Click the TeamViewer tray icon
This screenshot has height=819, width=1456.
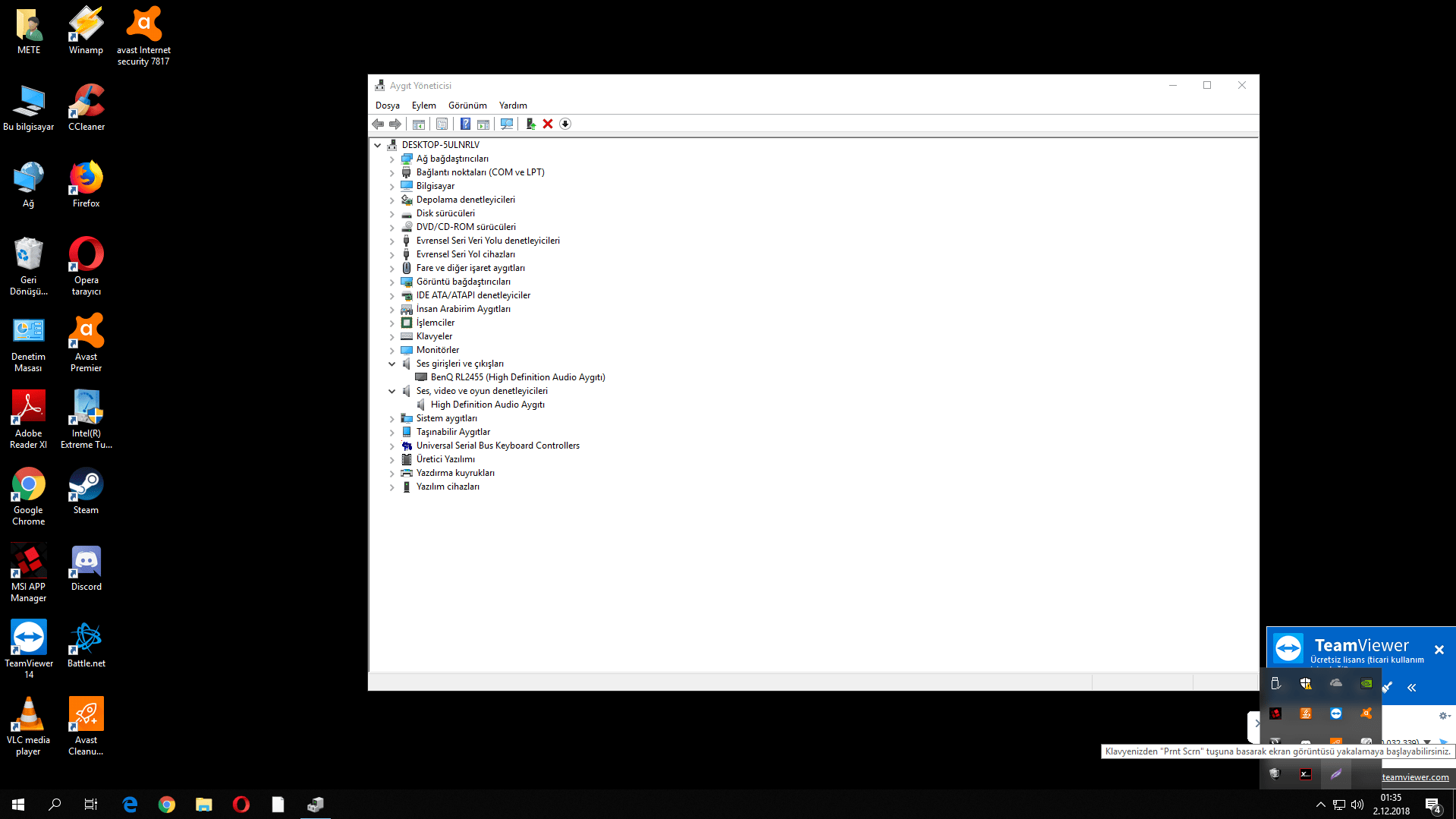(x=1336, y=713)
